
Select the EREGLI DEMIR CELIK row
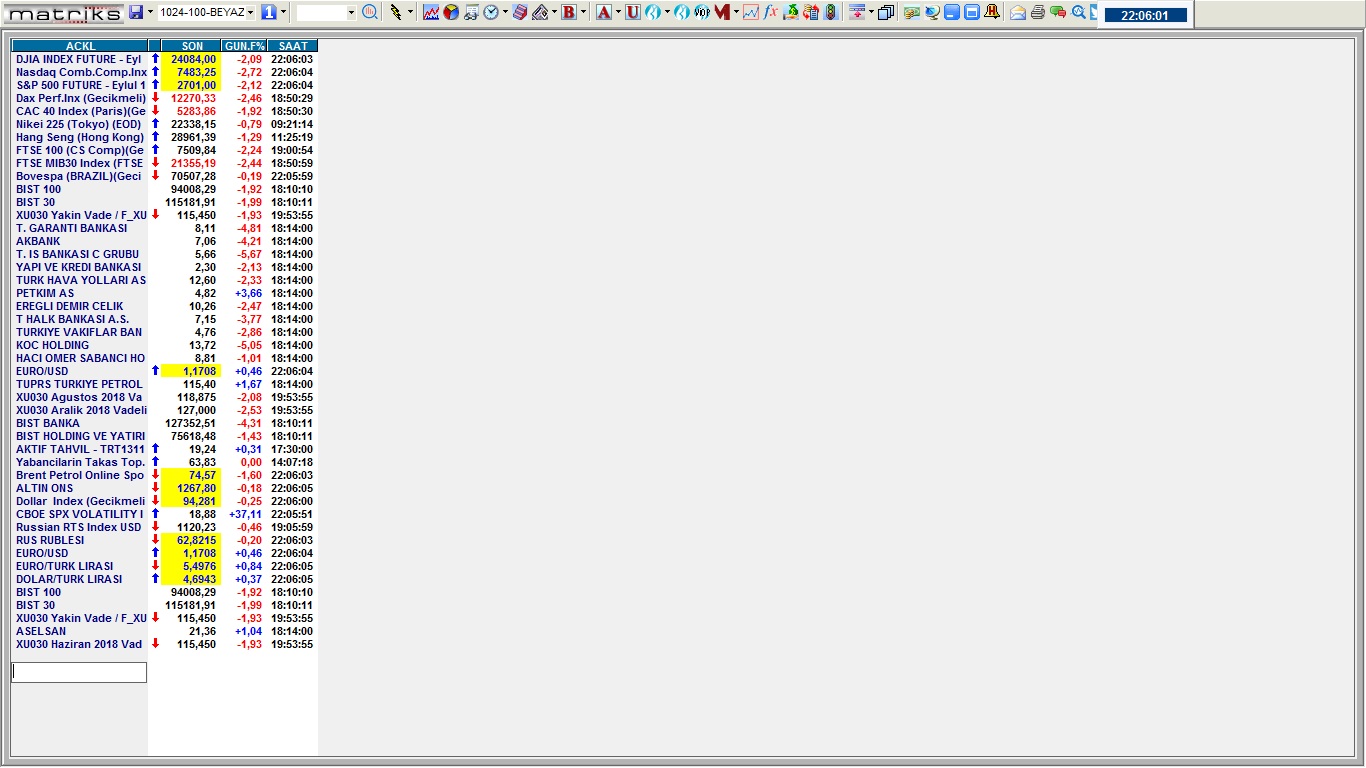[x=165, y=306]
